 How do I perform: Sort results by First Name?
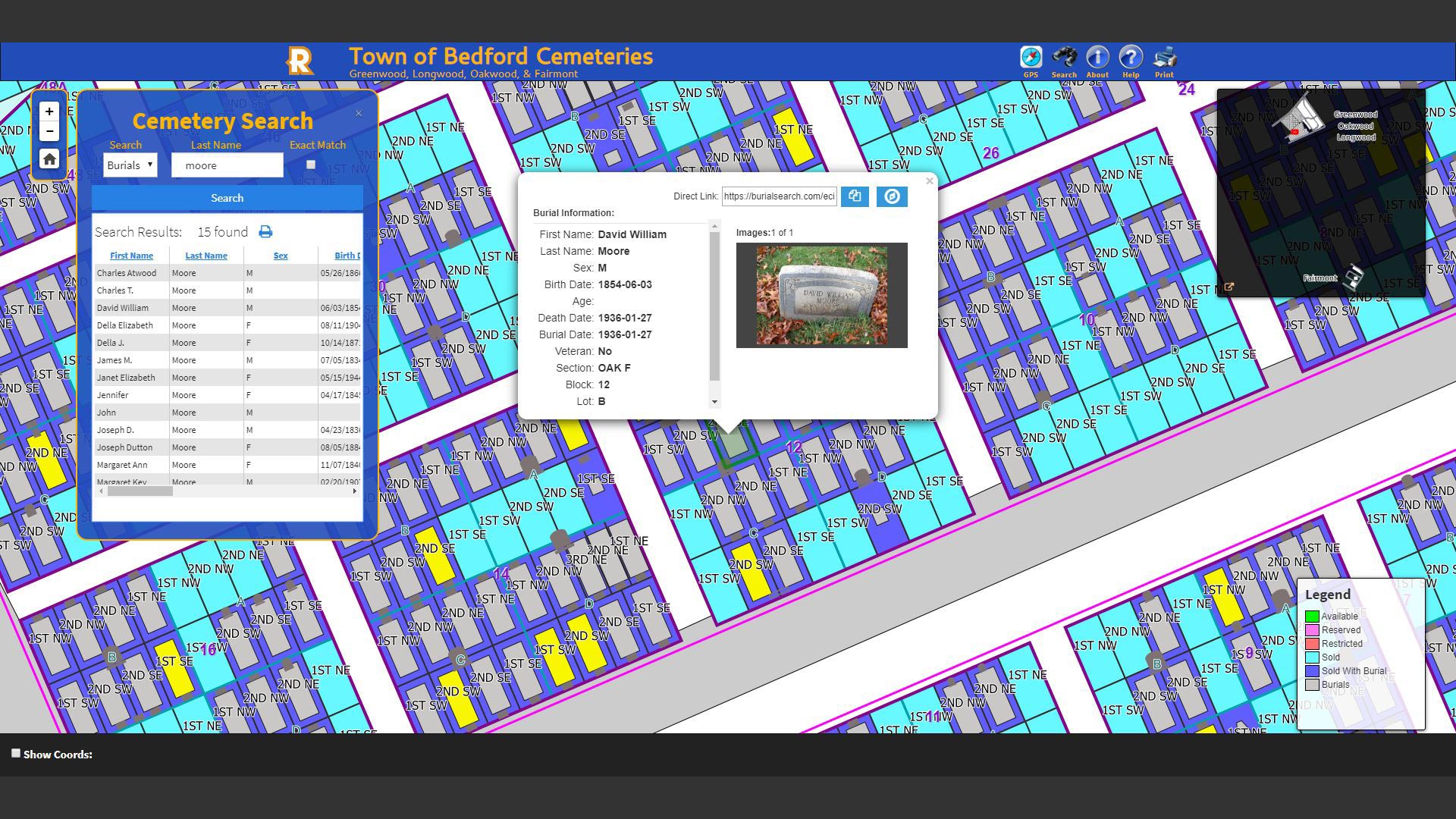tap(131, 256)
